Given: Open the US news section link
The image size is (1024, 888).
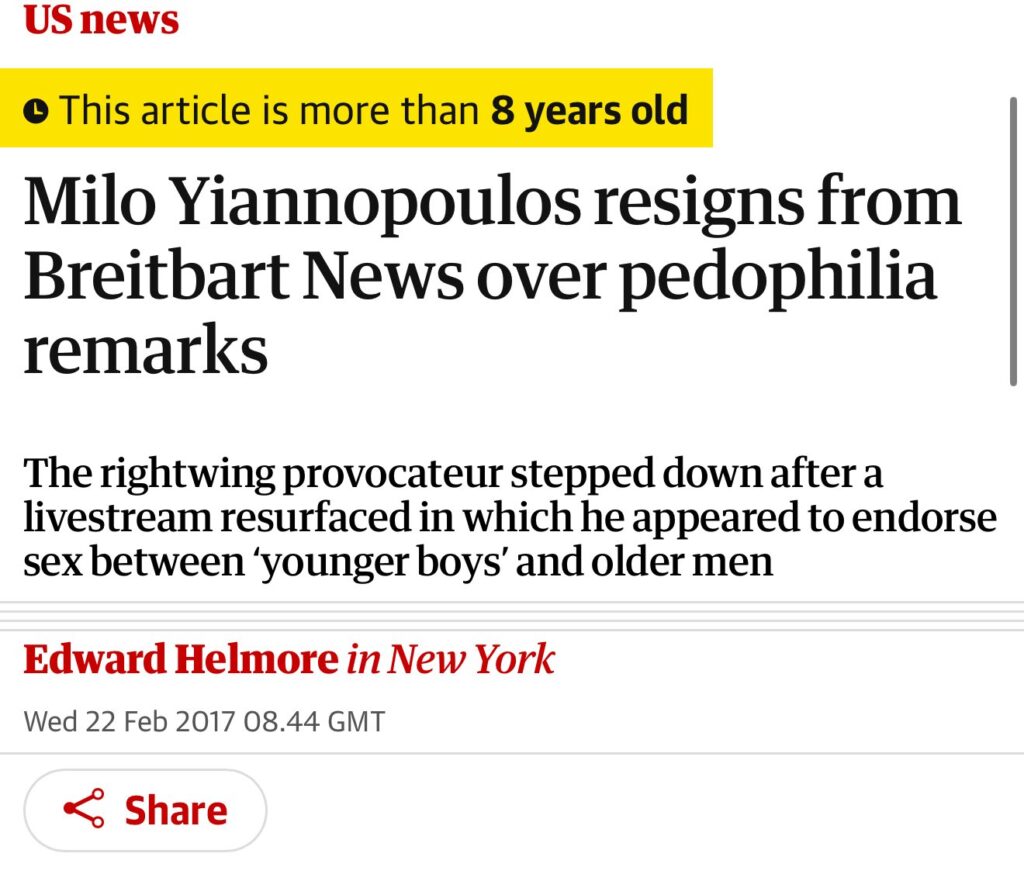Looking at the screenshot, I should coord(101,20).
